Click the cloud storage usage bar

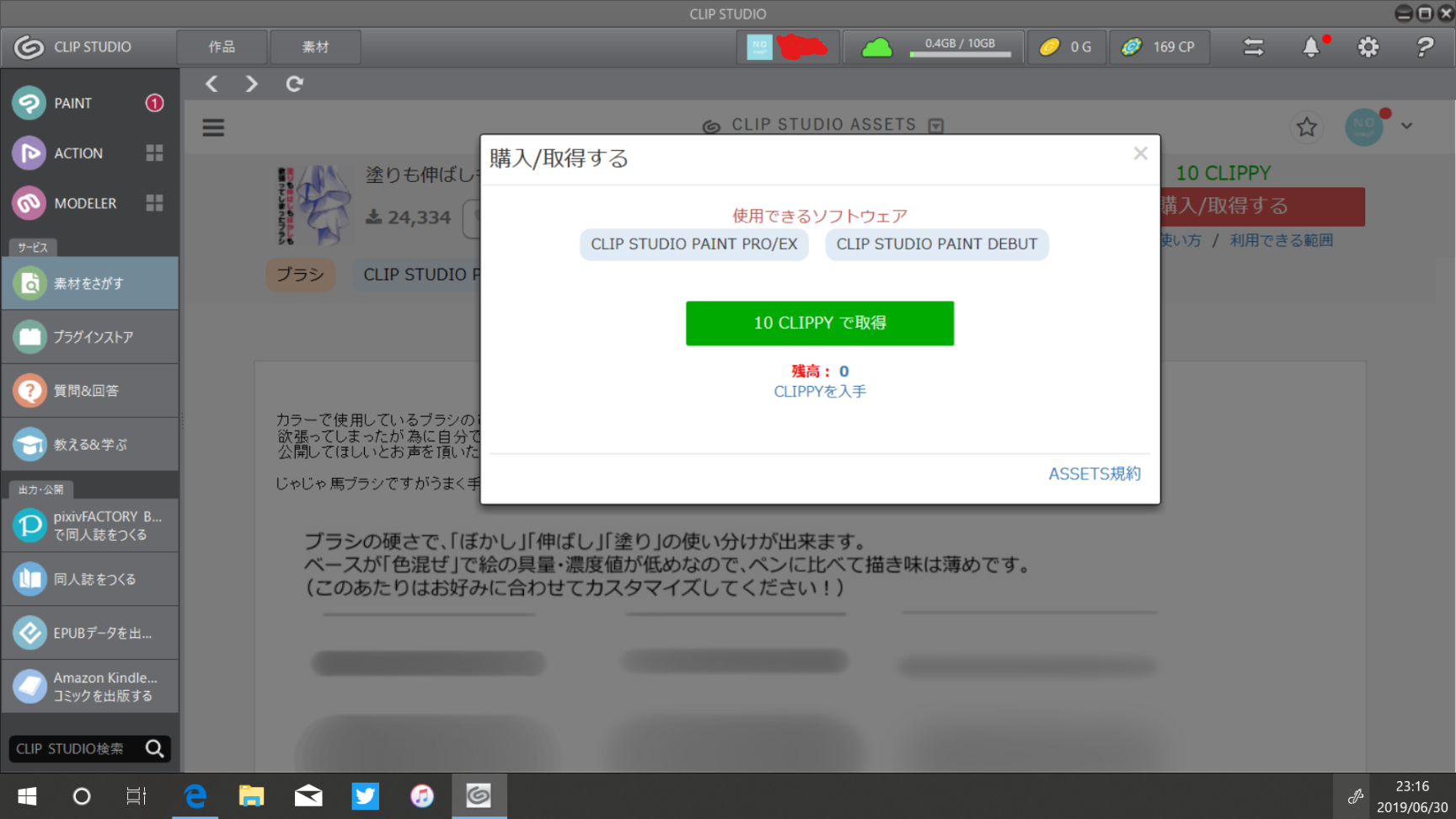click(961, 54)
